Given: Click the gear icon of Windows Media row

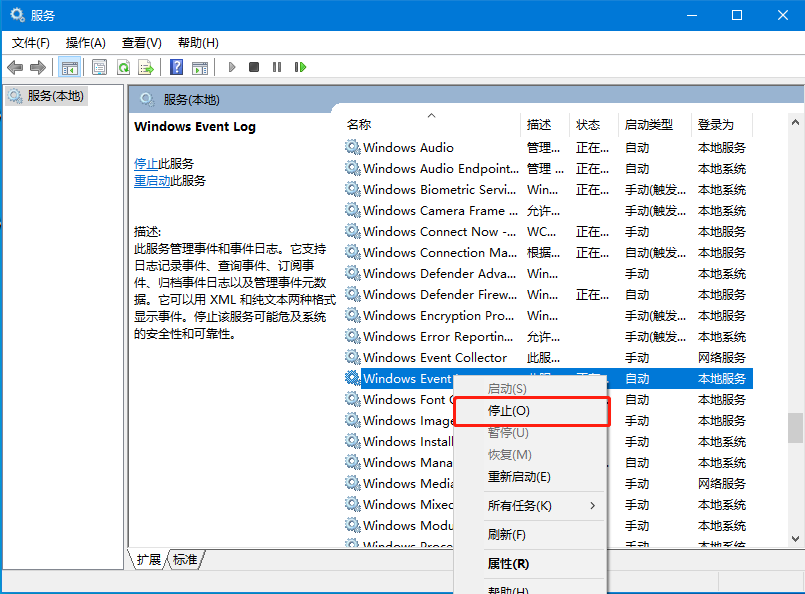Looking at the screenshot, I should click(352, 483).
